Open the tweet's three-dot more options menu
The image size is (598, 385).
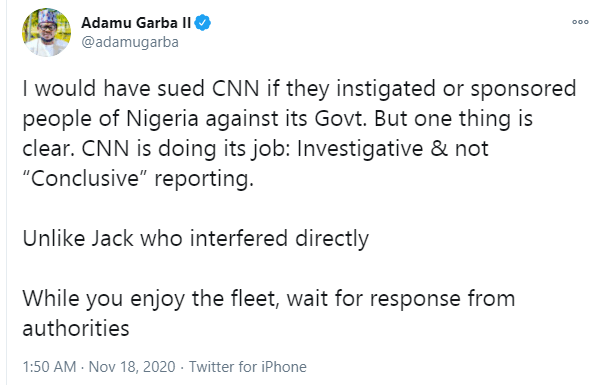(x=580, y=22)
